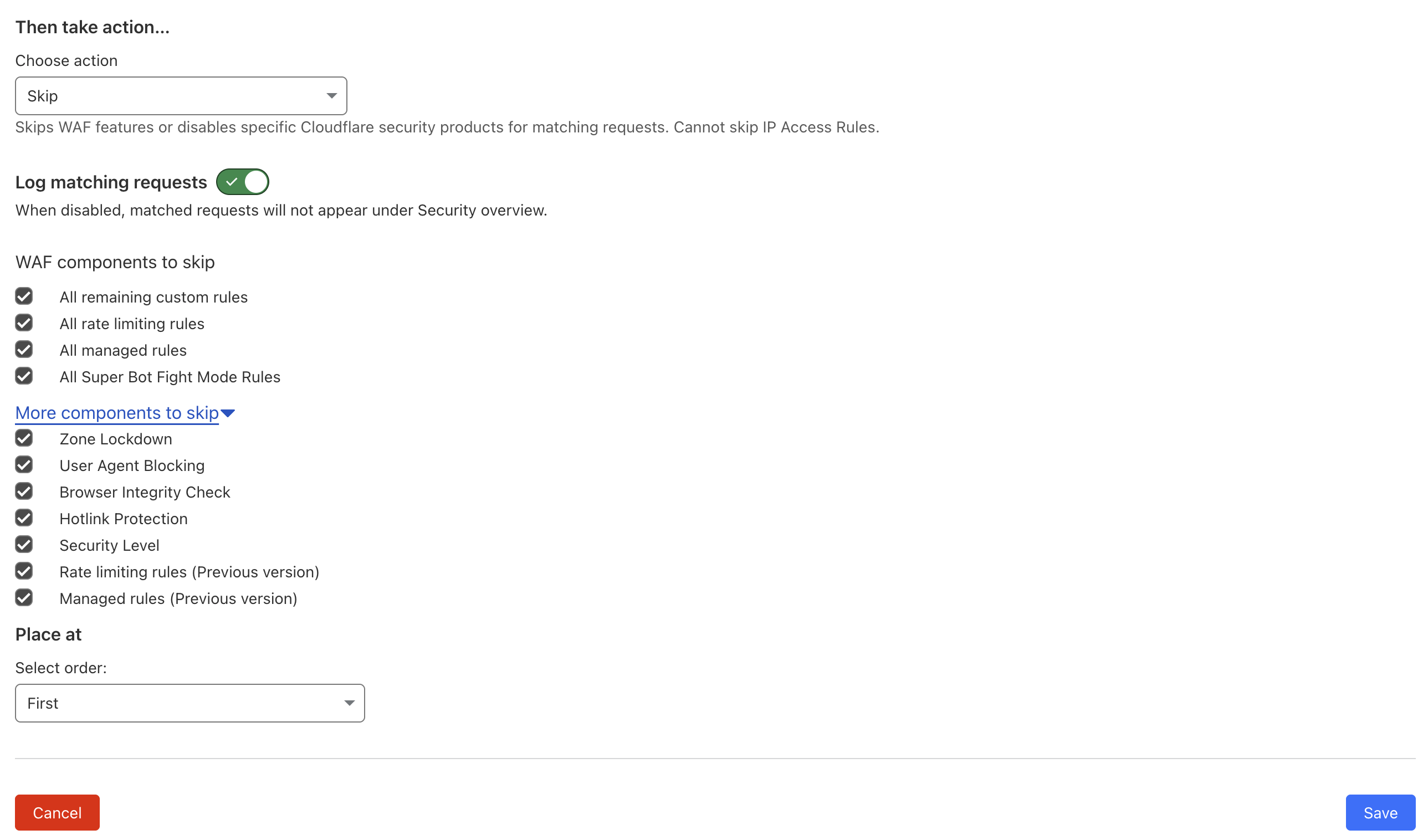Uncheck the Zone Lockdown checkbox
The width and height of the screenshot is (1423, 840).
point(24,438)
